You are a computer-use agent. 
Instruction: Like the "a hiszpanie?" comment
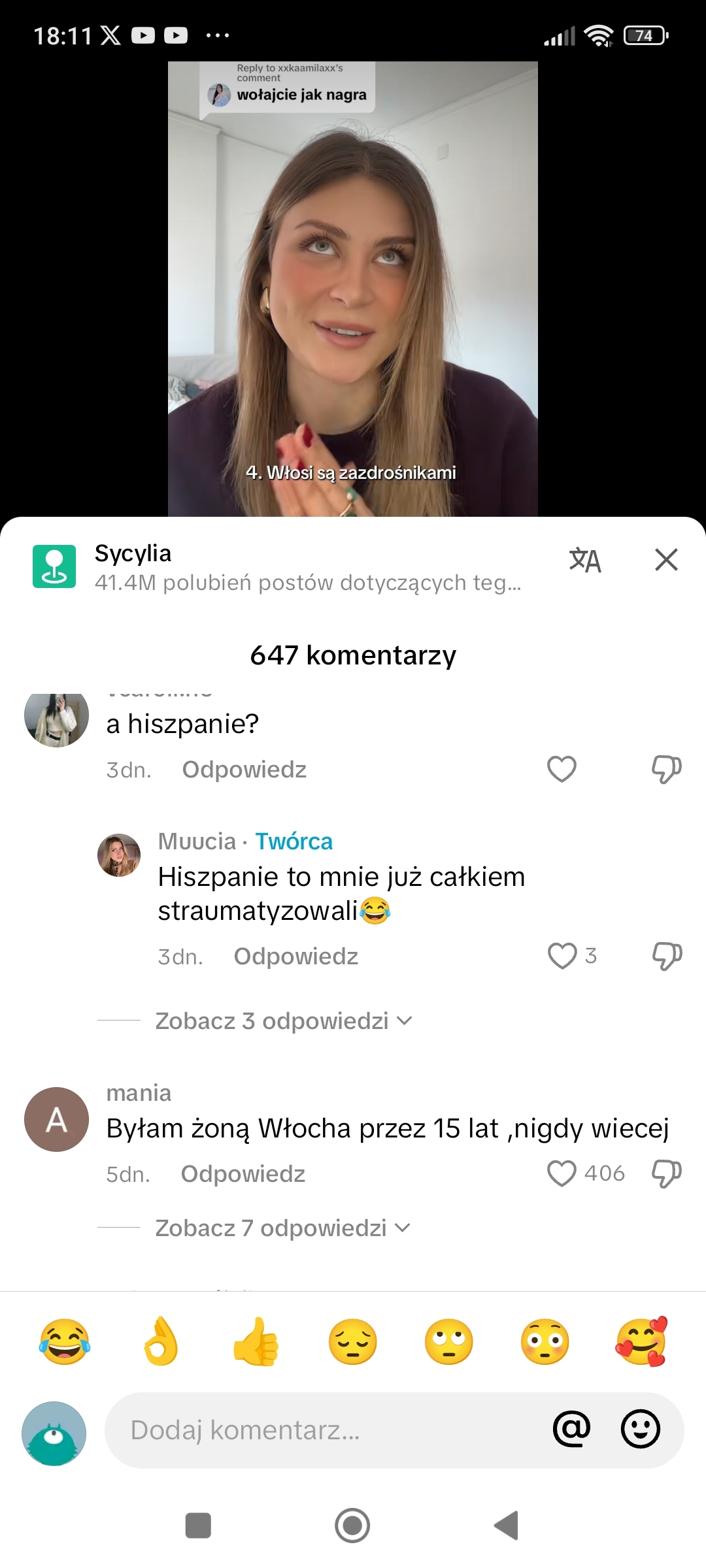pyautogui.click(x=562, y=769)
